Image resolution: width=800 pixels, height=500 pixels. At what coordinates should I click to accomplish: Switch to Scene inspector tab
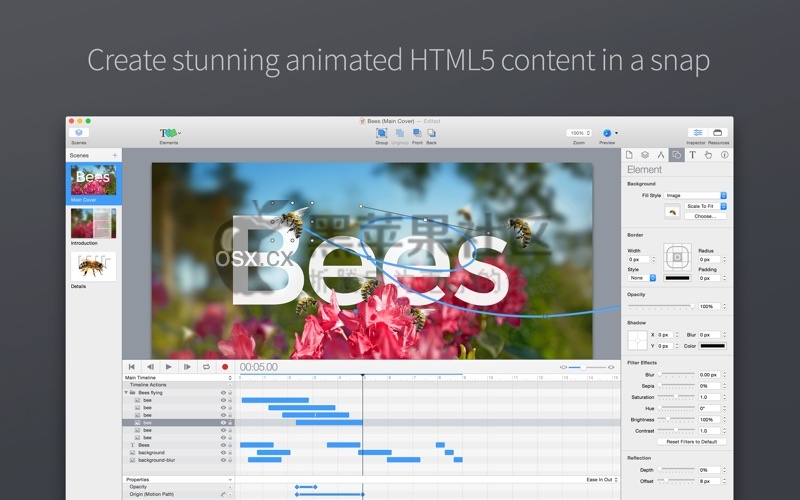tap(645, 155)
